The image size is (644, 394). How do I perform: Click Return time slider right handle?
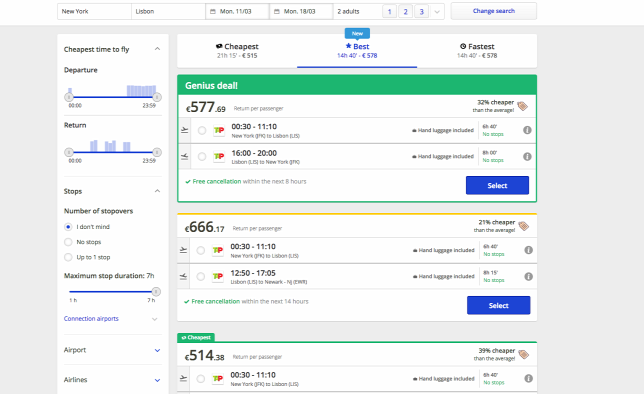click(x=157, y=152)
